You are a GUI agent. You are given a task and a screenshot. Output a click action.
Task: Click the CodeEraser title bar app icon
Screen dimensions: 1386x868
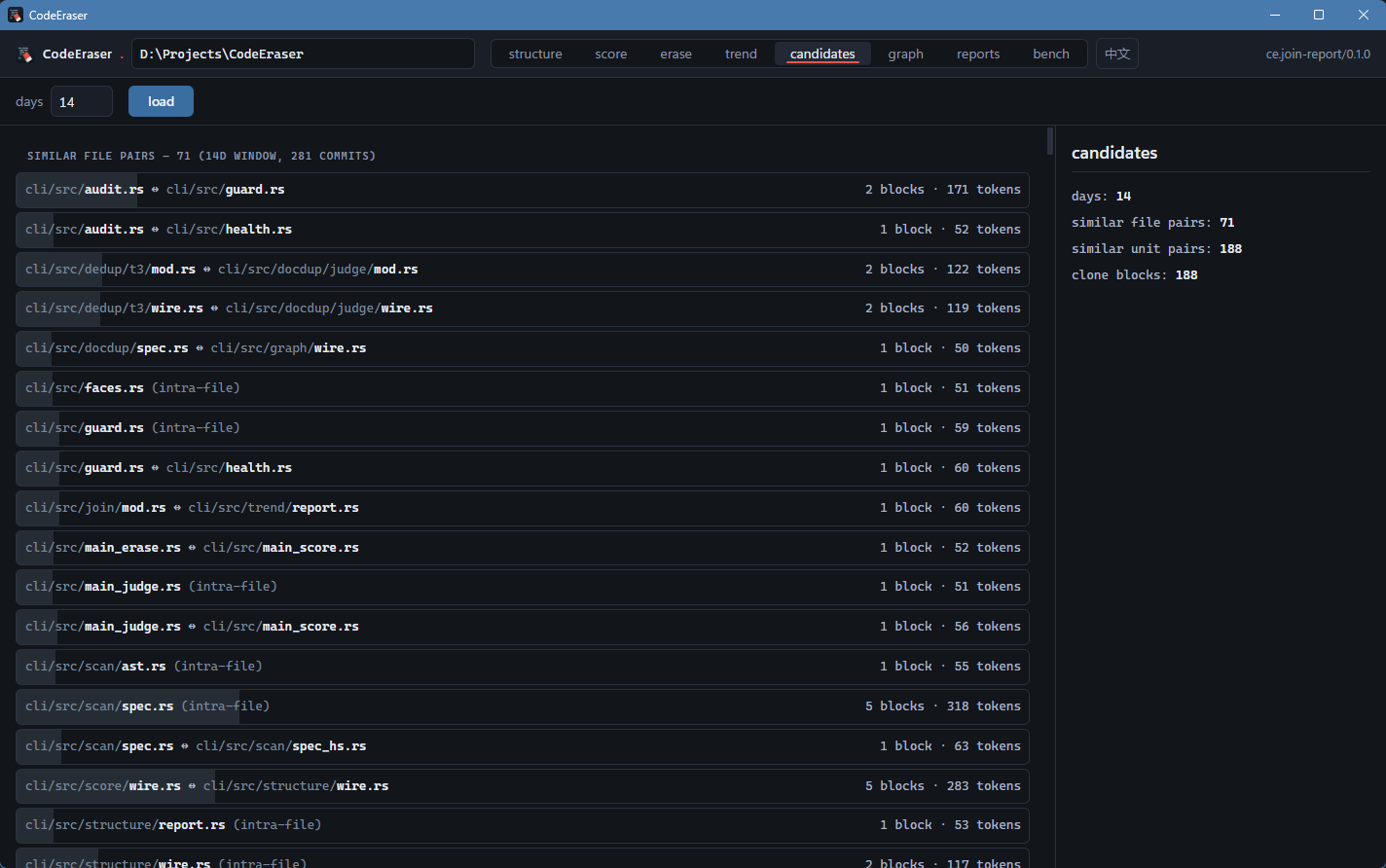point(16,15)
